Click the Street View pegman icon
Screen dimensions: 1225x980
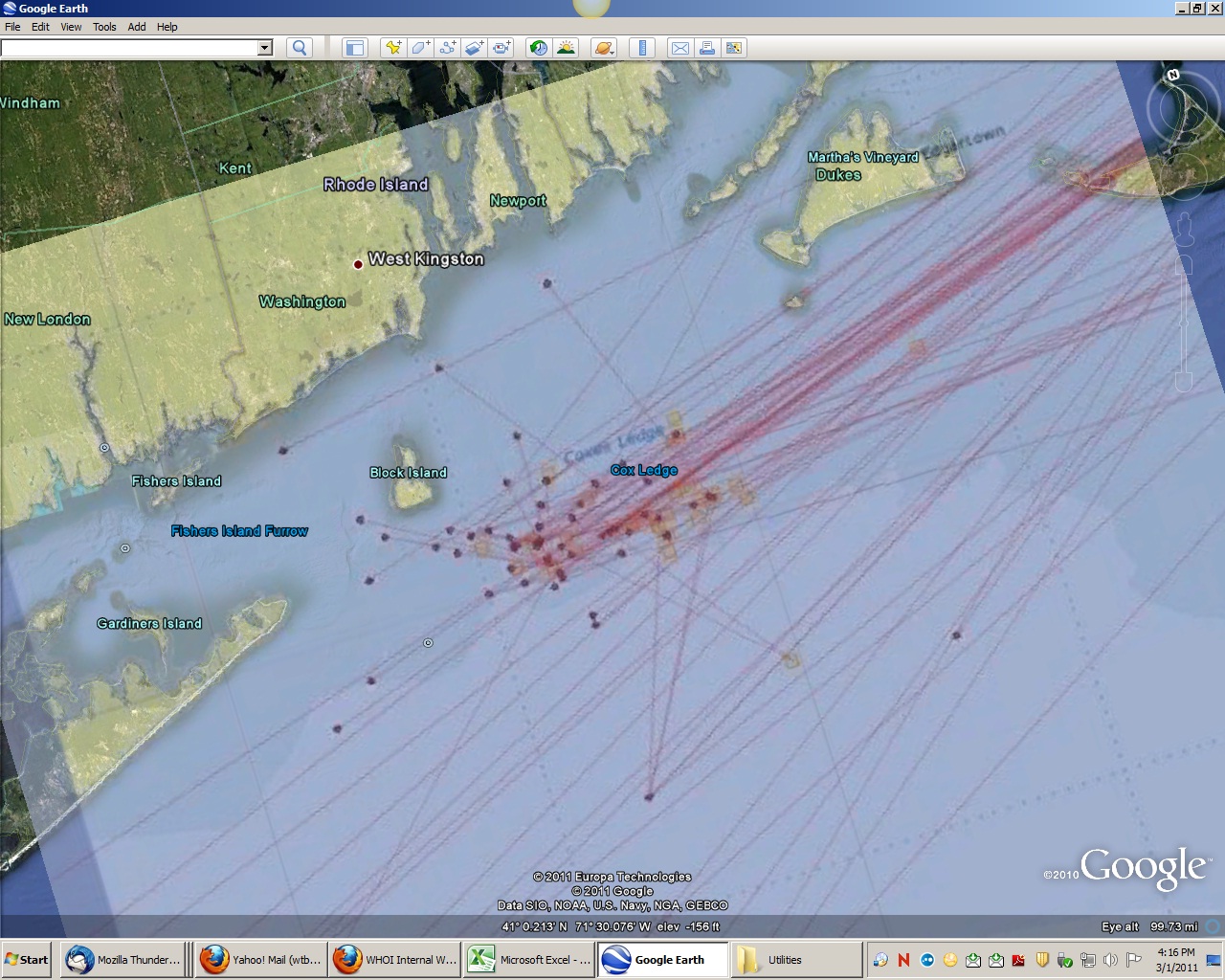point(1185,229)
